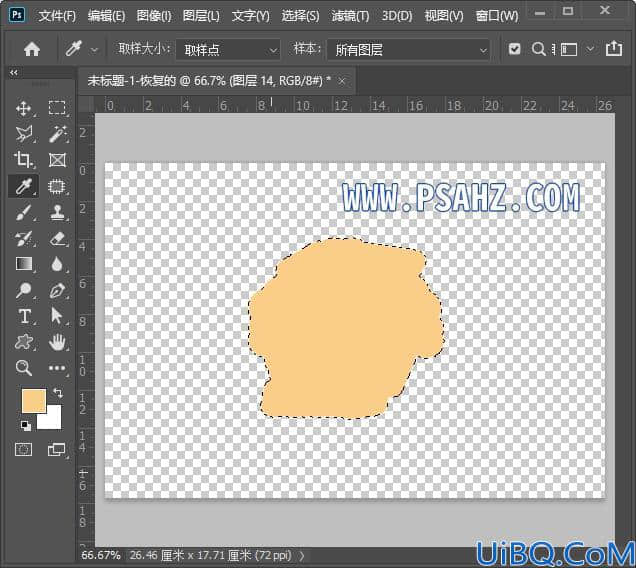Select the Zoom tool in toolbox
636x568 pixels.
point(24,368)
